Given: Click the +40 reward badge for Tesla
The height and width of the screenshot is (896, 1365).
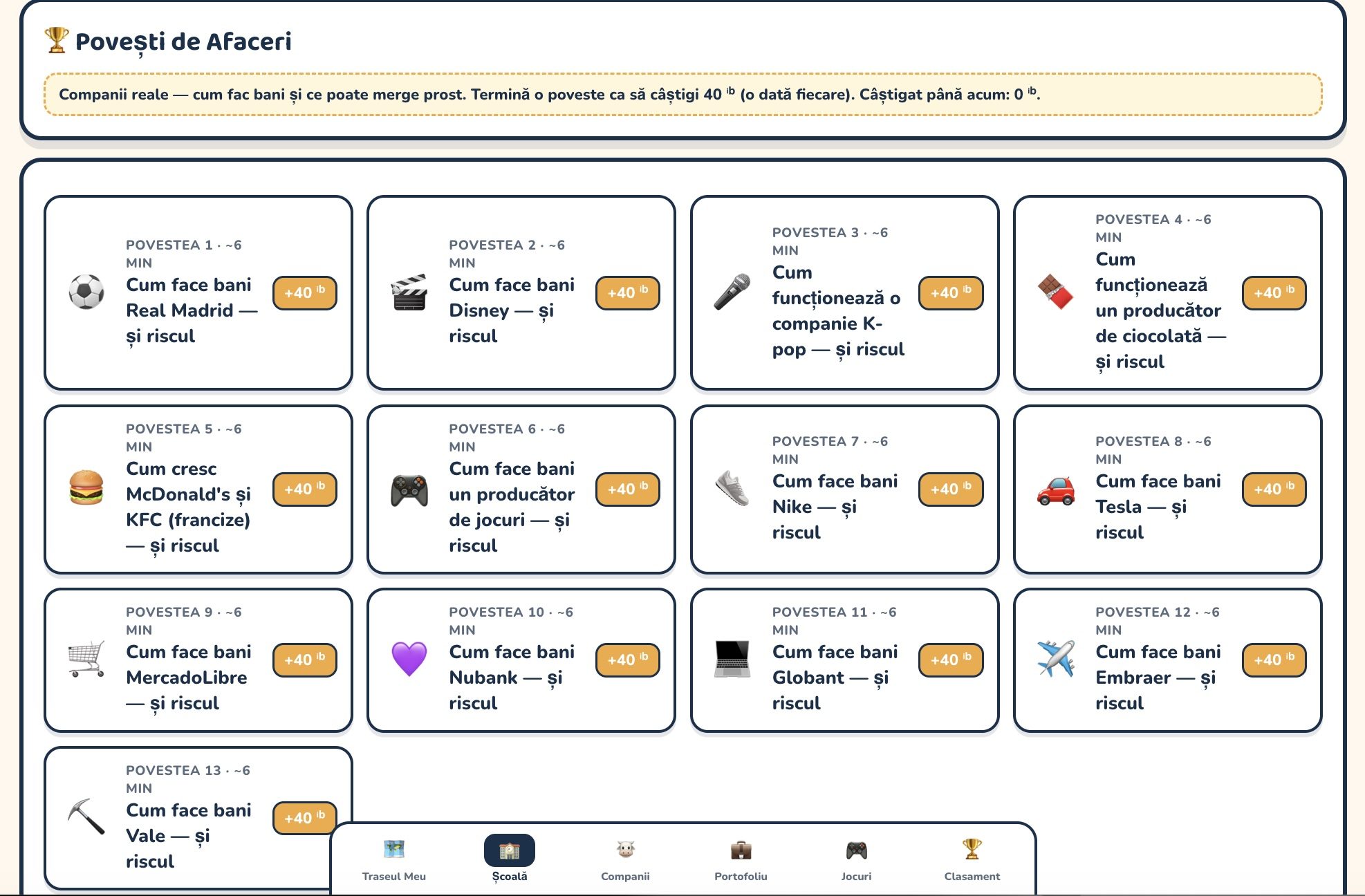Looking at the screenshot, I should [1274, 489].
